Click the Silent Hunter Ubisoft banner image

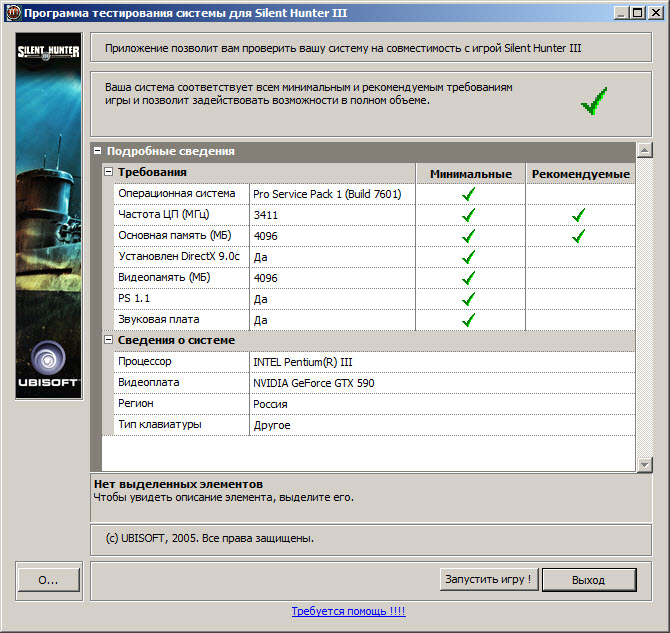(48, 216)
